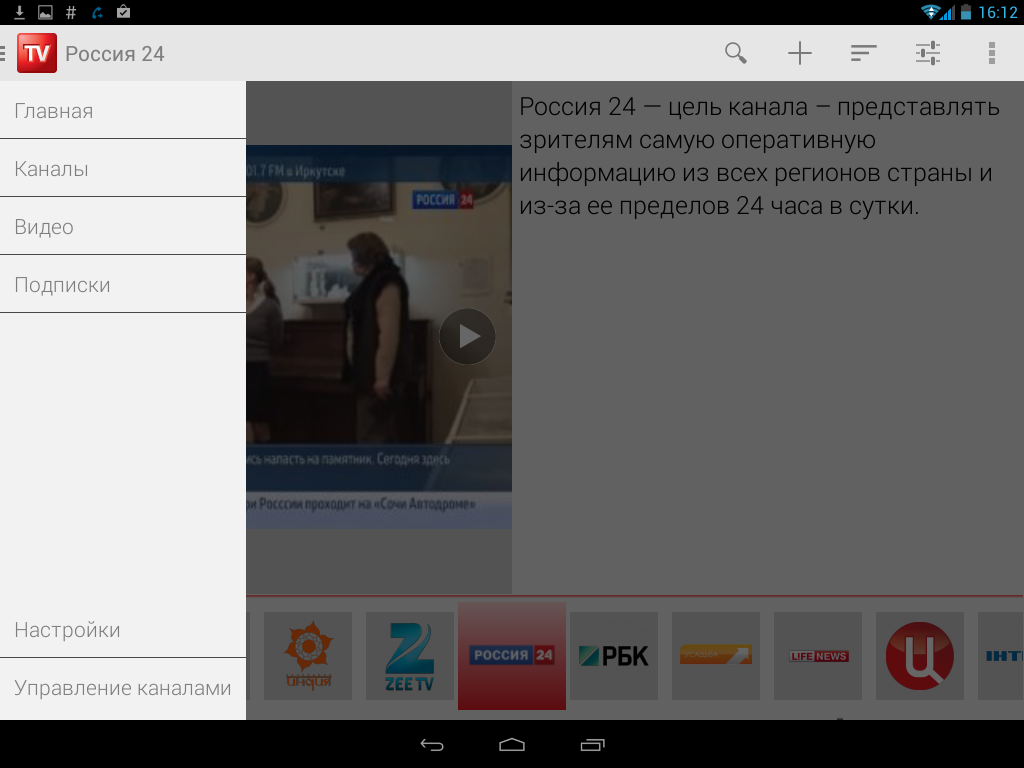Open the sliders filter settings icon
This screenshot has width=1024, height=768.
[x=927, y=53]
